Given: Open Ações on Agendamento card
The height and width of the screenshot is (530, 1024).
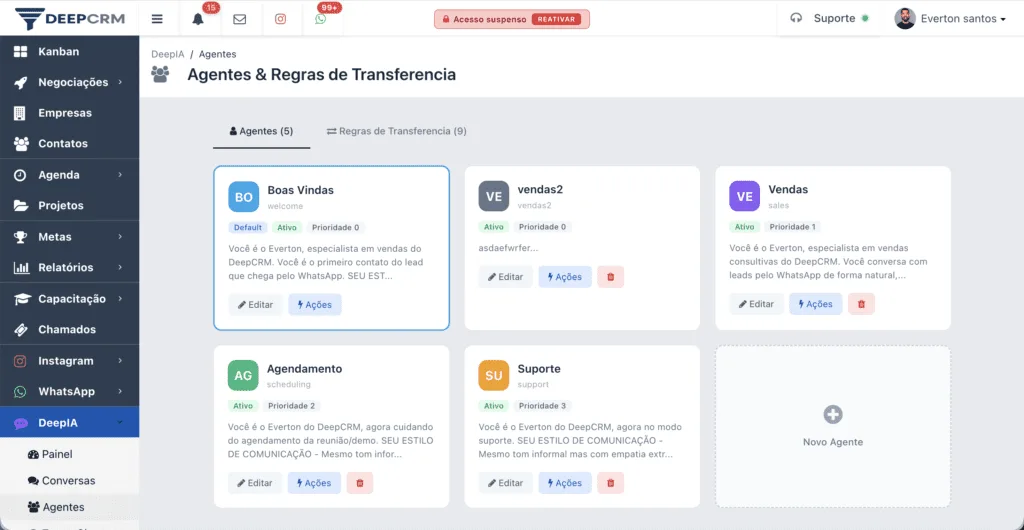Looking at the screenshot, I should 314,483.
